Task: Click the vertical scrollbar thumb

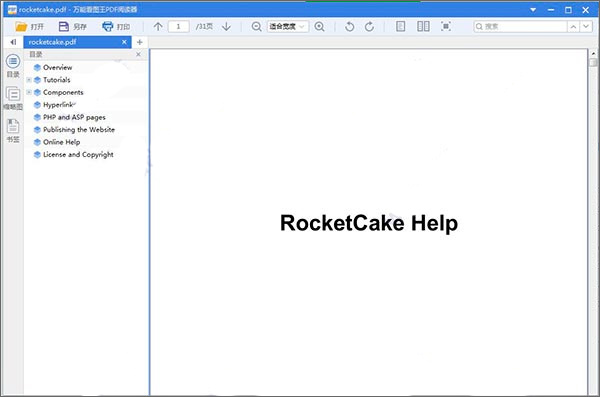Action: point(593,62)
